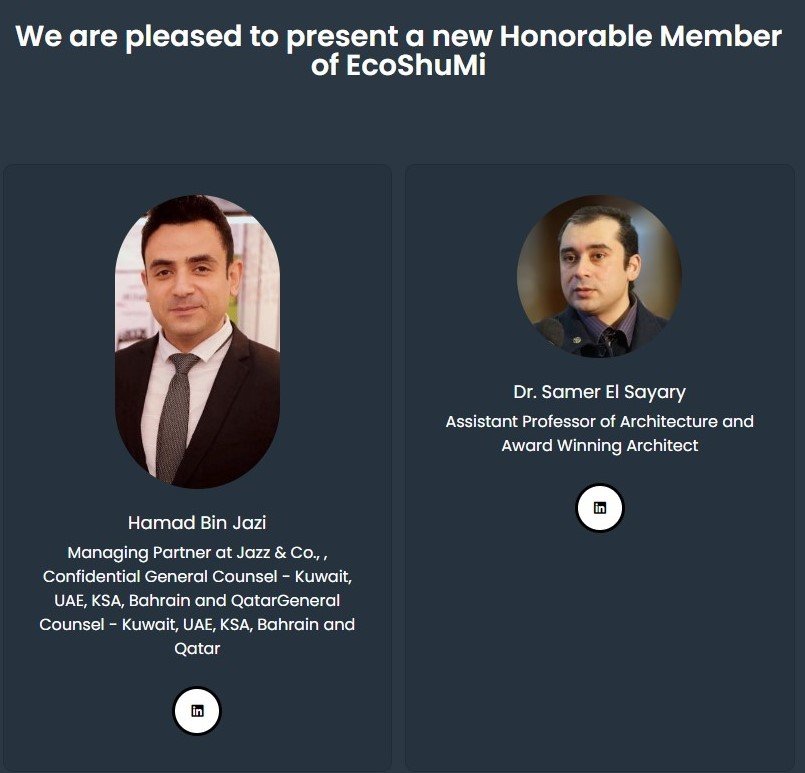Click the white circle around Samer's LinkedIn logo
The image size is (805, 773).
(x=600, y=508)
